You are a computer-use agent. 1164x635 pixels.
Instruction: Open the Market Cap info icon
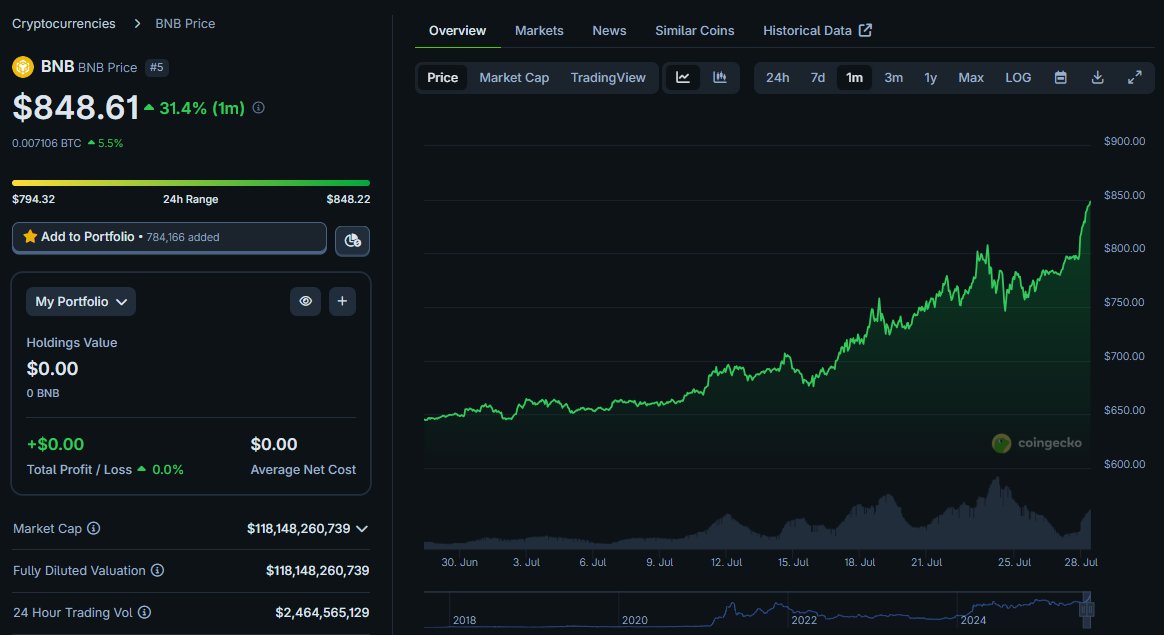[94, 528]
